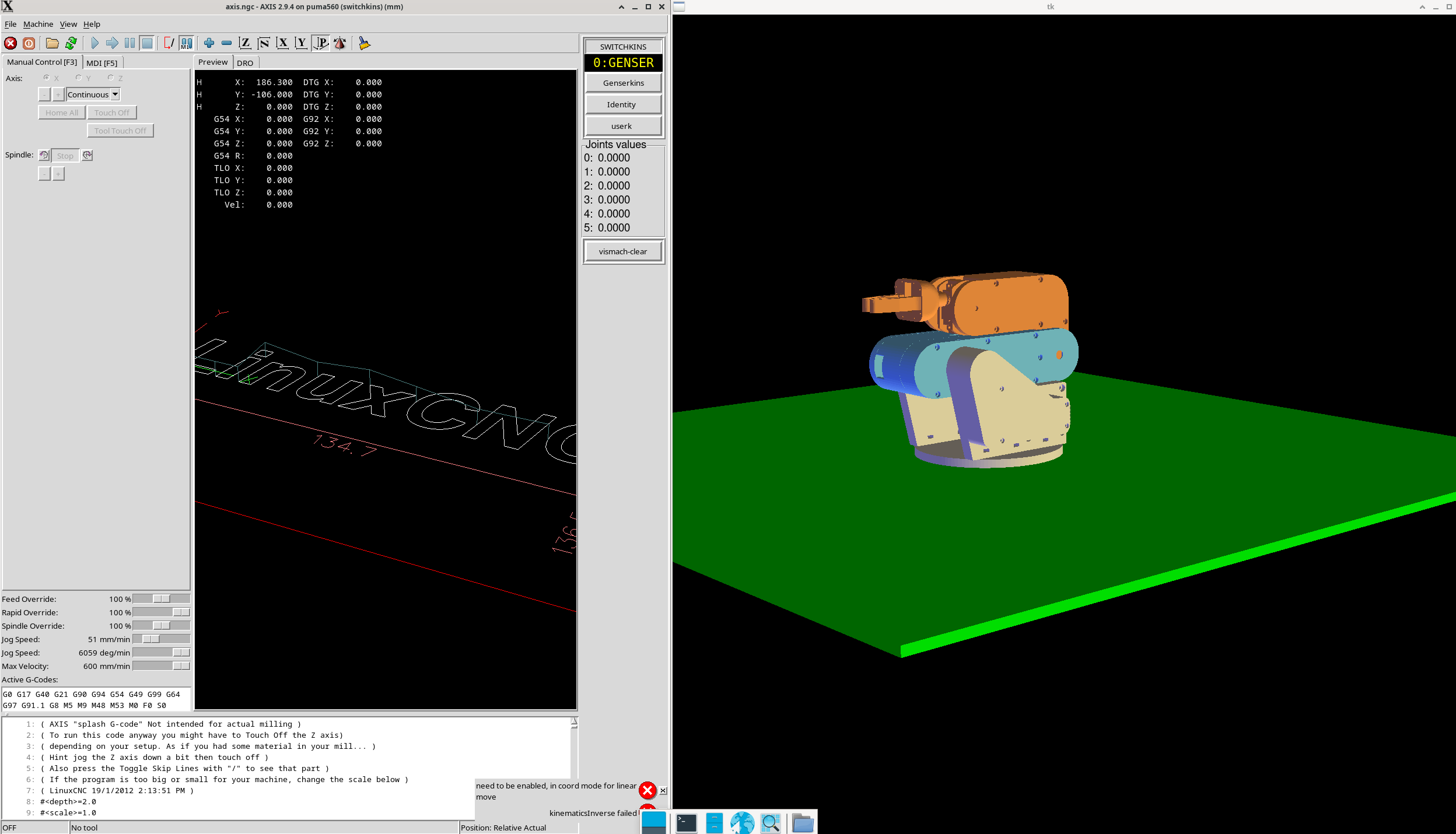Select Genserkins kinematics button

[x=624, y=83]
